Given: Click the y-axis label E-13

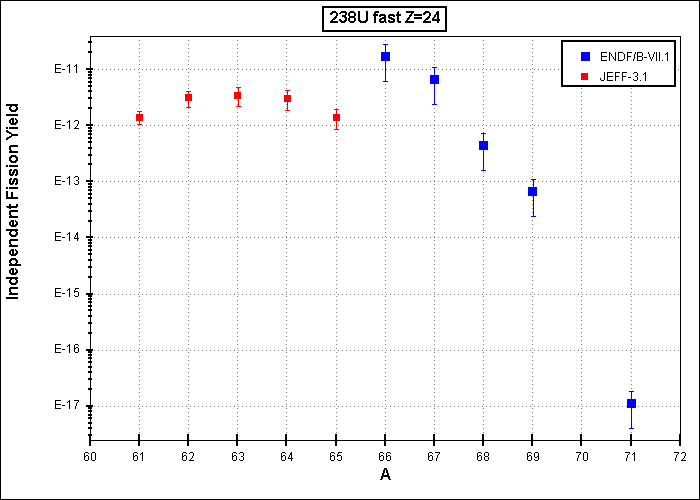Looking at the screenshot, I should click(x=67, y=181).
